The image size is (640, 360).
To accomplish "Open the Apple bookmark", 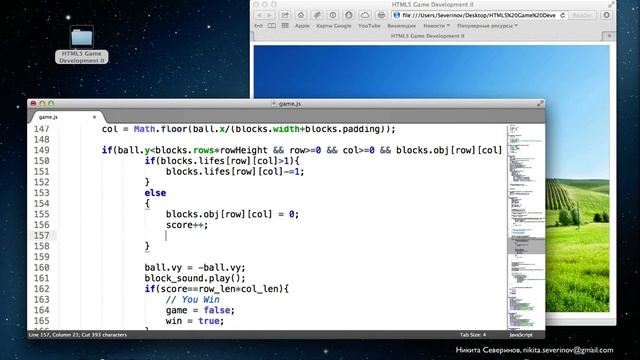I will point(302,26).
